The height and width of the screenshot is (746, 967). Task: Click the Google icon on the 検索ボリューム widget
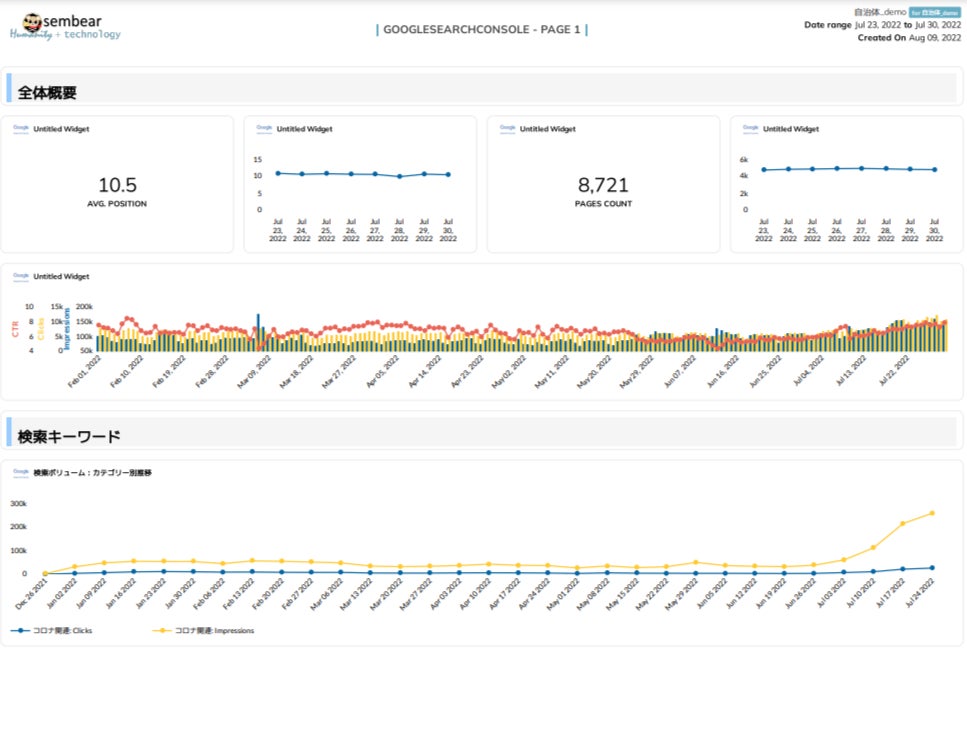pyautogui.click(x=21, y=471)
